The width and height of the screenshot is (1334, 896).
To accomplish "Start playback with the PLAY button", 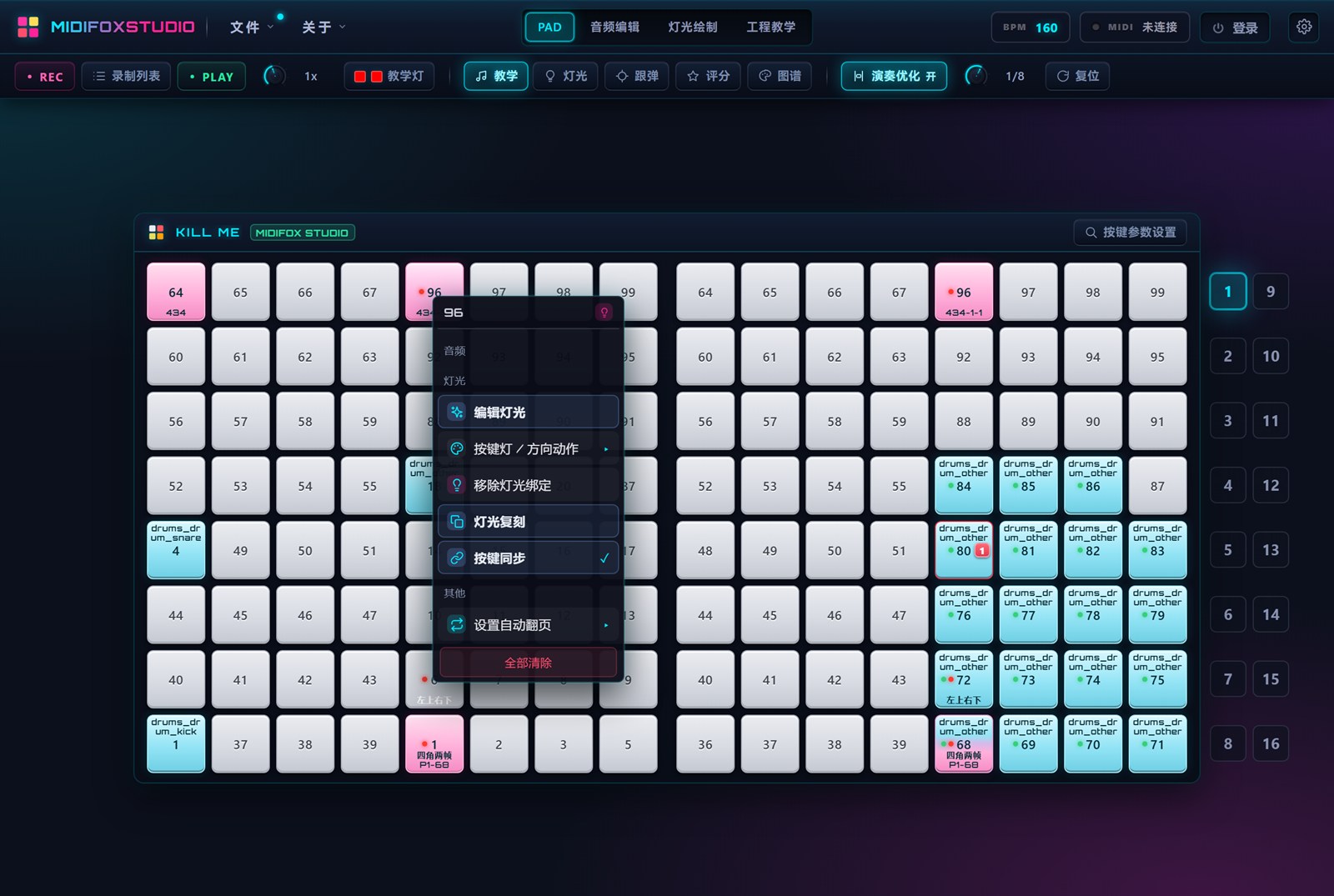I will point(212,77).
